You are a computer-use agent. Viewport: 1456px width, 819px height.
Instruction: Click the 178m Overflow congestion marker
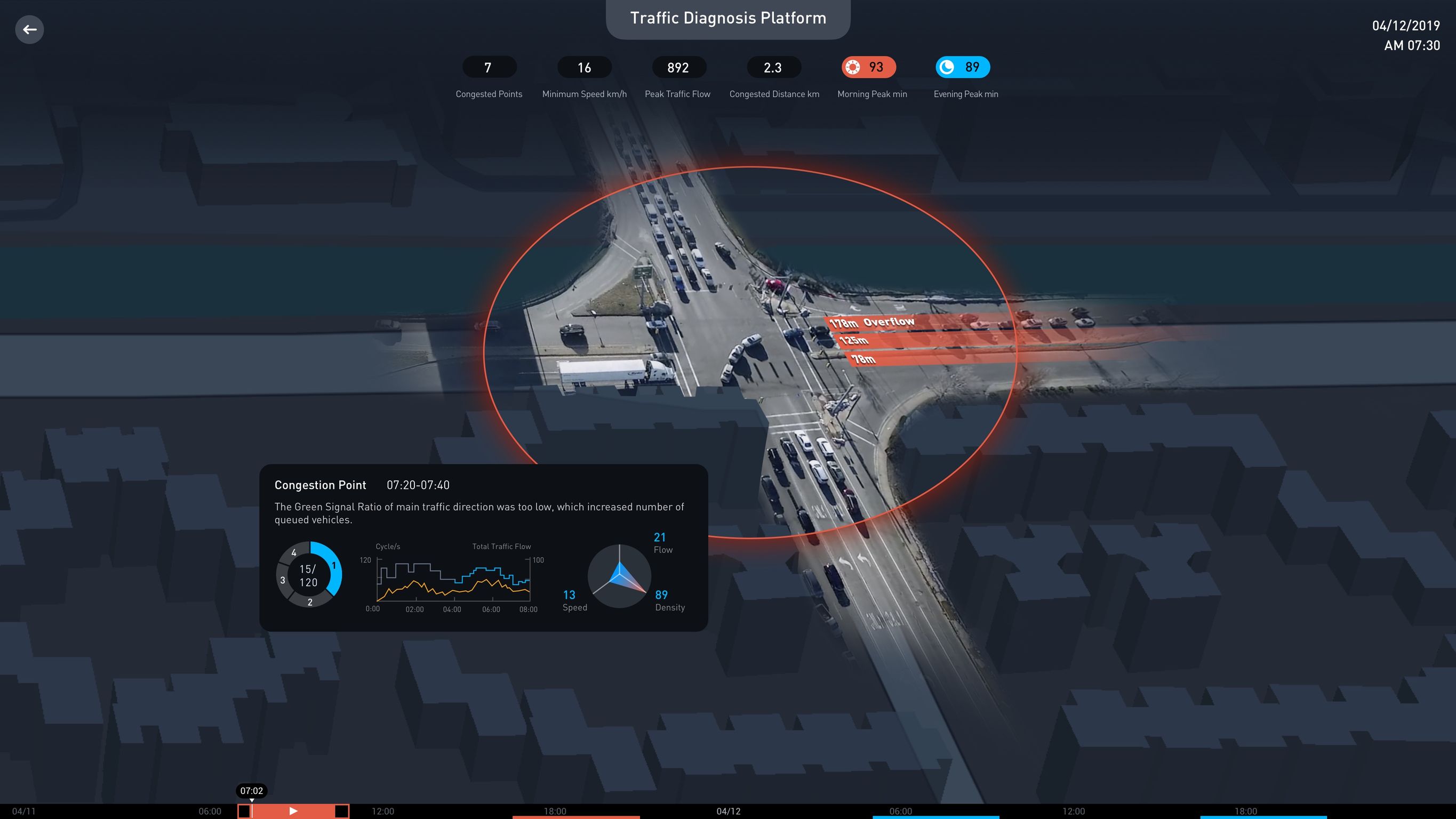[x=871, y=321]
